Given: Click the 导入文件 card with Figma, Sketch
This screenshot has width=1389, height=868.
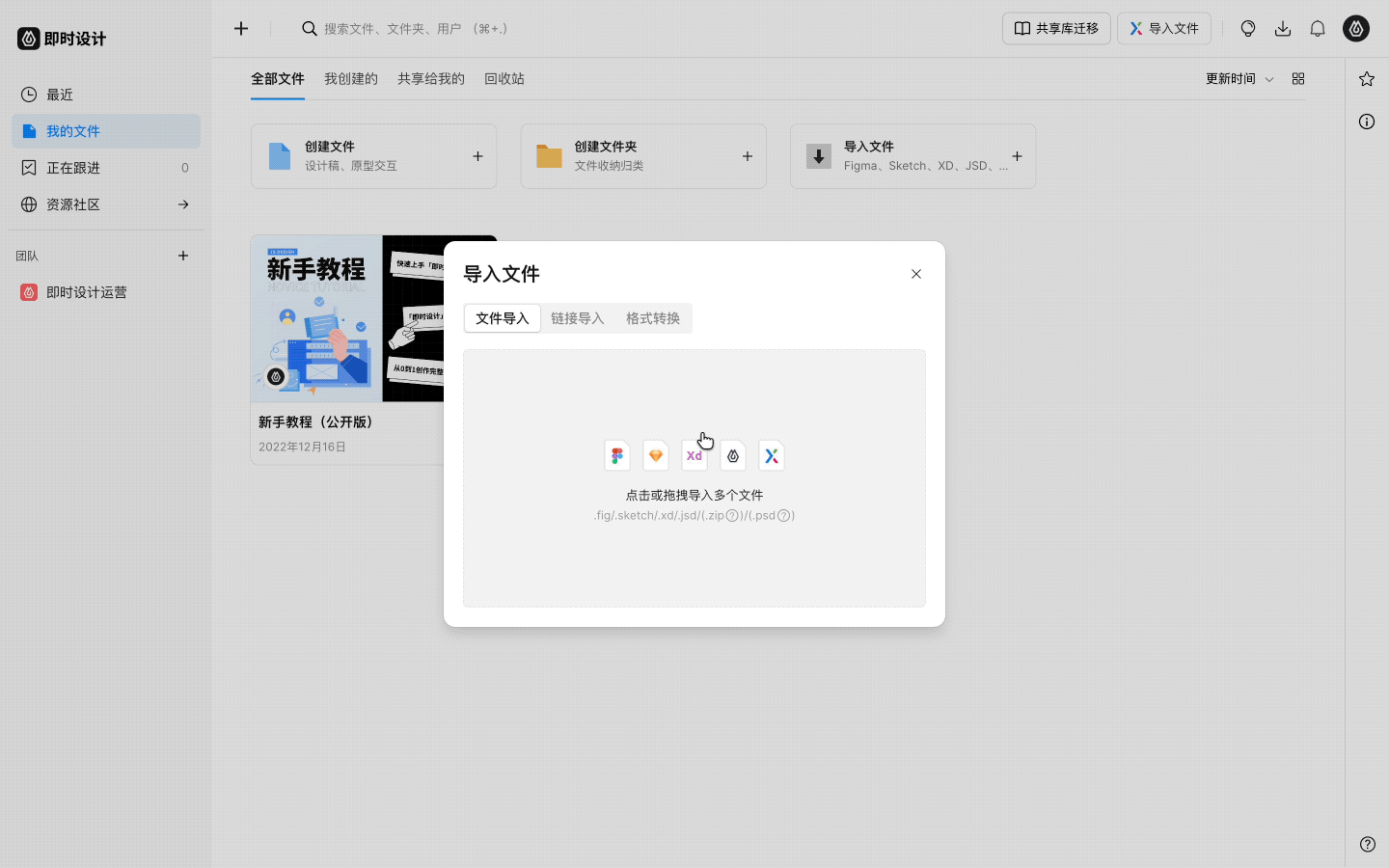Looking at the screenshot, I should click(913, 156).
